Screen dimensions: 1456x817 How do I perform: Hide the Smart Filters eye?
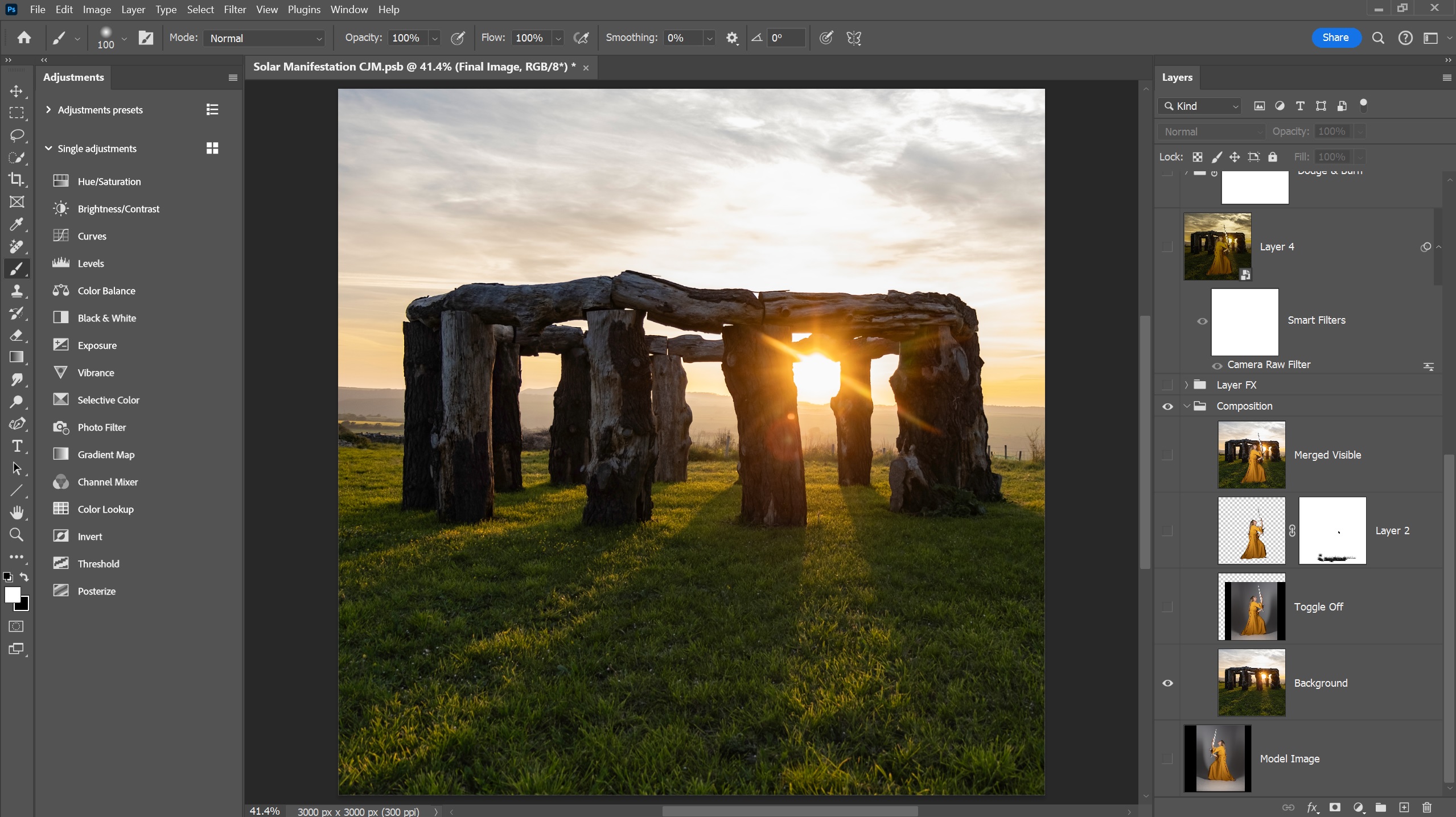point(1202,321)
